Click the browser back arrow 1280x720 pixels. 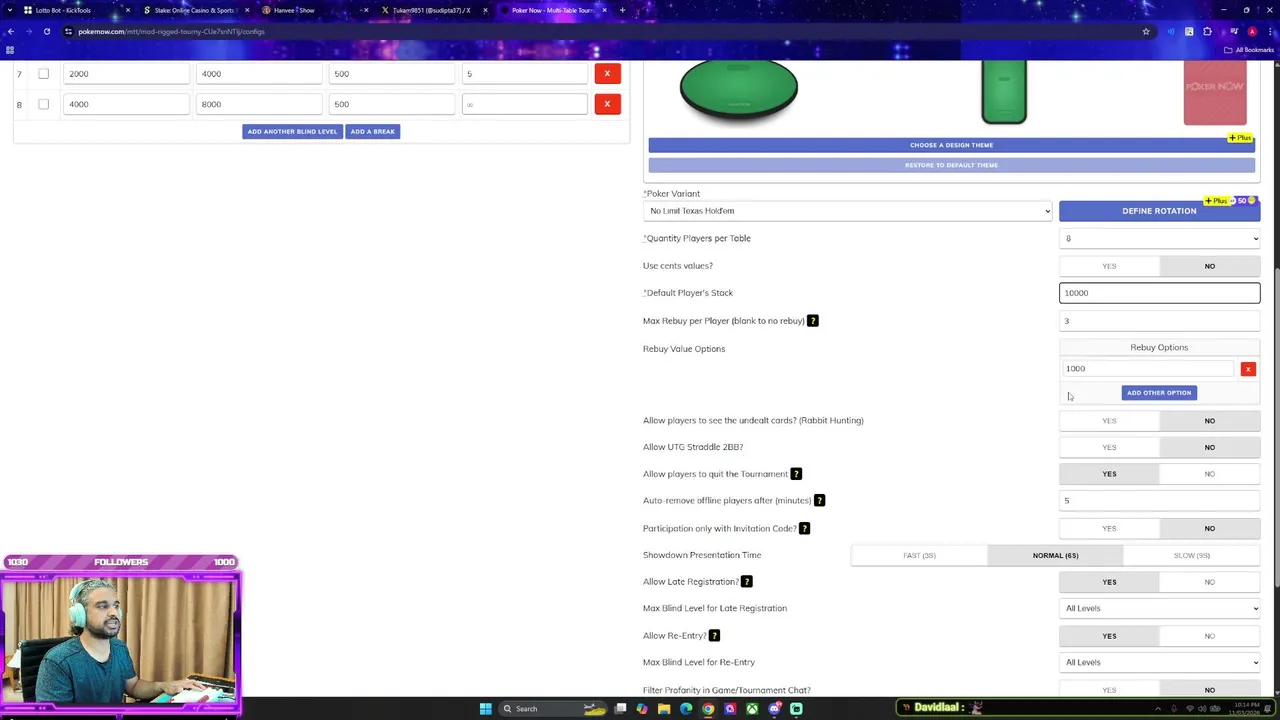pyautogui.click(x=10, y=31)
